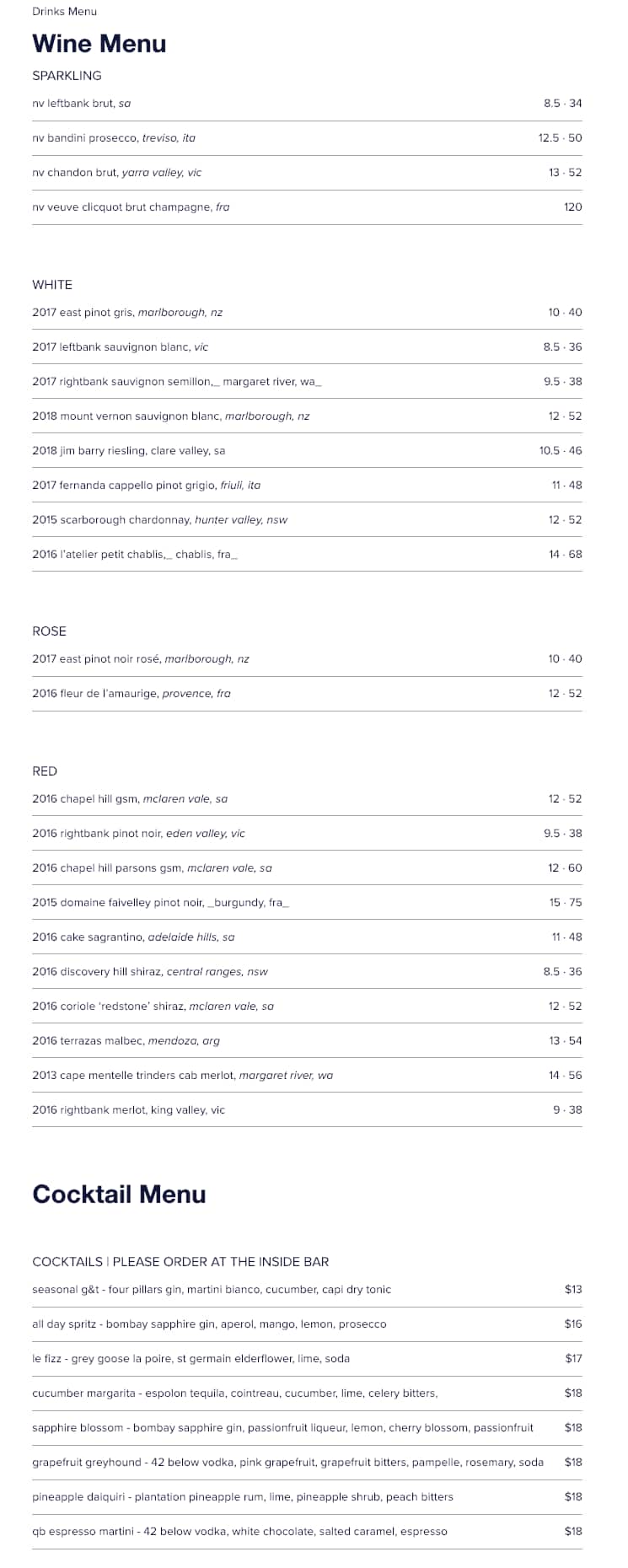Click the 120 price for veuve clicquot
Image resolution: width=628 pixels, height=1568 pixels.
tap(572, 207)
